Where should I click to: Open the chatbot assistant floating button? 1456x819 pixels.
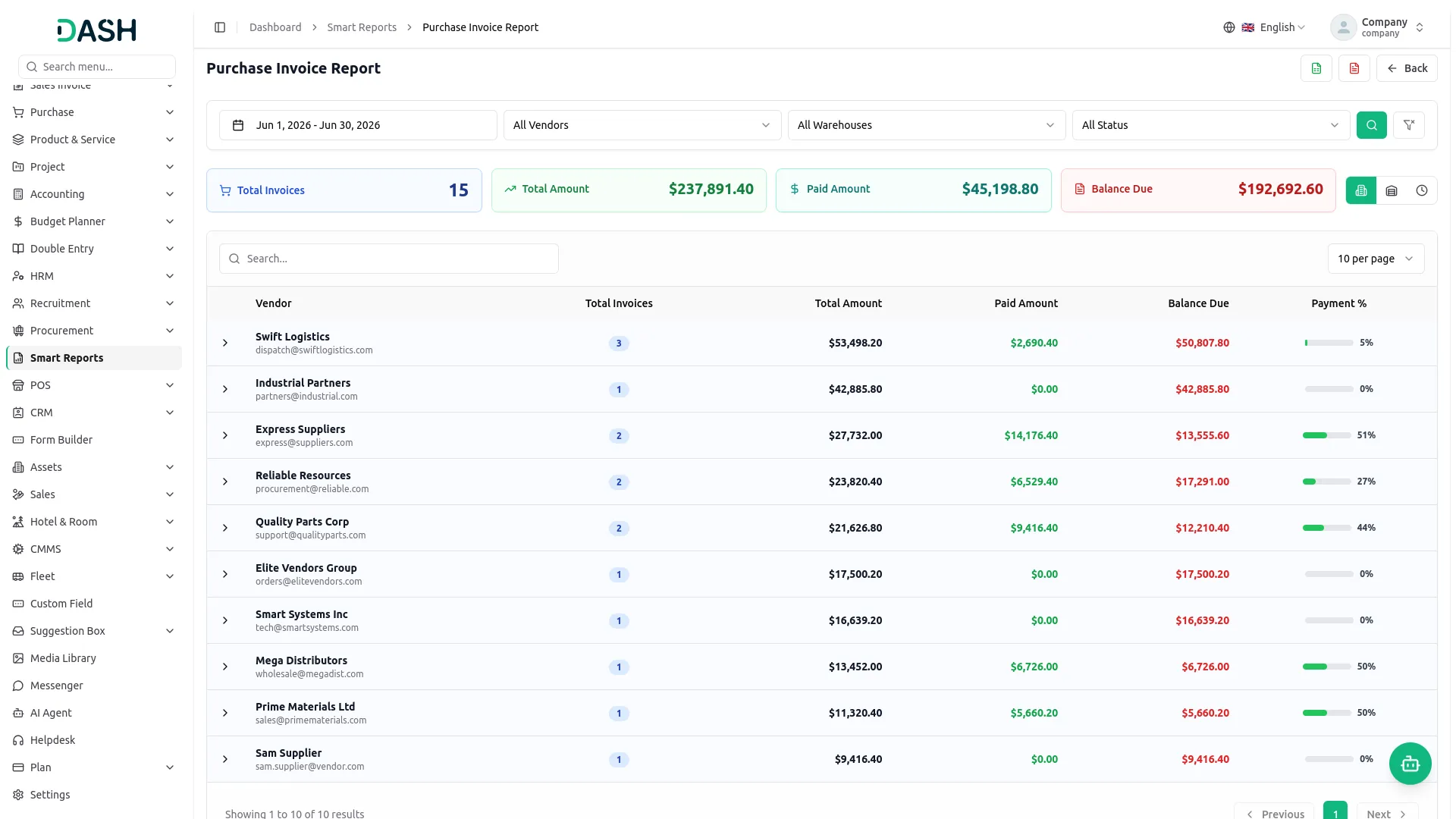1410,764
